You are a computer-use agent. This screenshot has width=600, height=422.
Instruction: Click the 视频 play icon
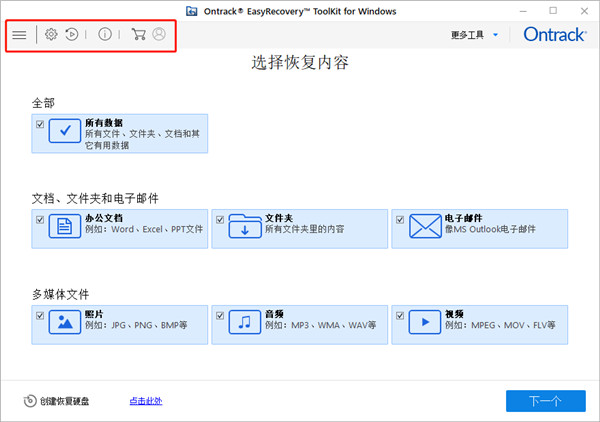pyautogui.click(x=425, y=322)
